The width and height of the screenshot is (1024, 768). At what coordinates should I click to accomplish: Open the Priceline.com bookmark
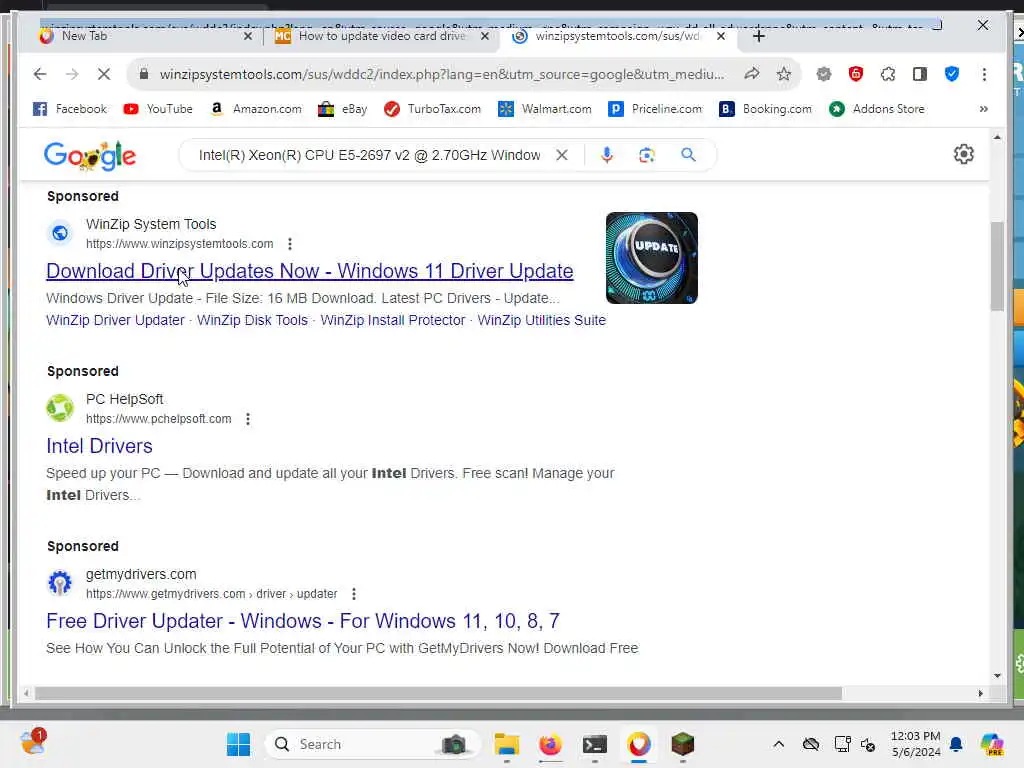click(x=656, y=109)
